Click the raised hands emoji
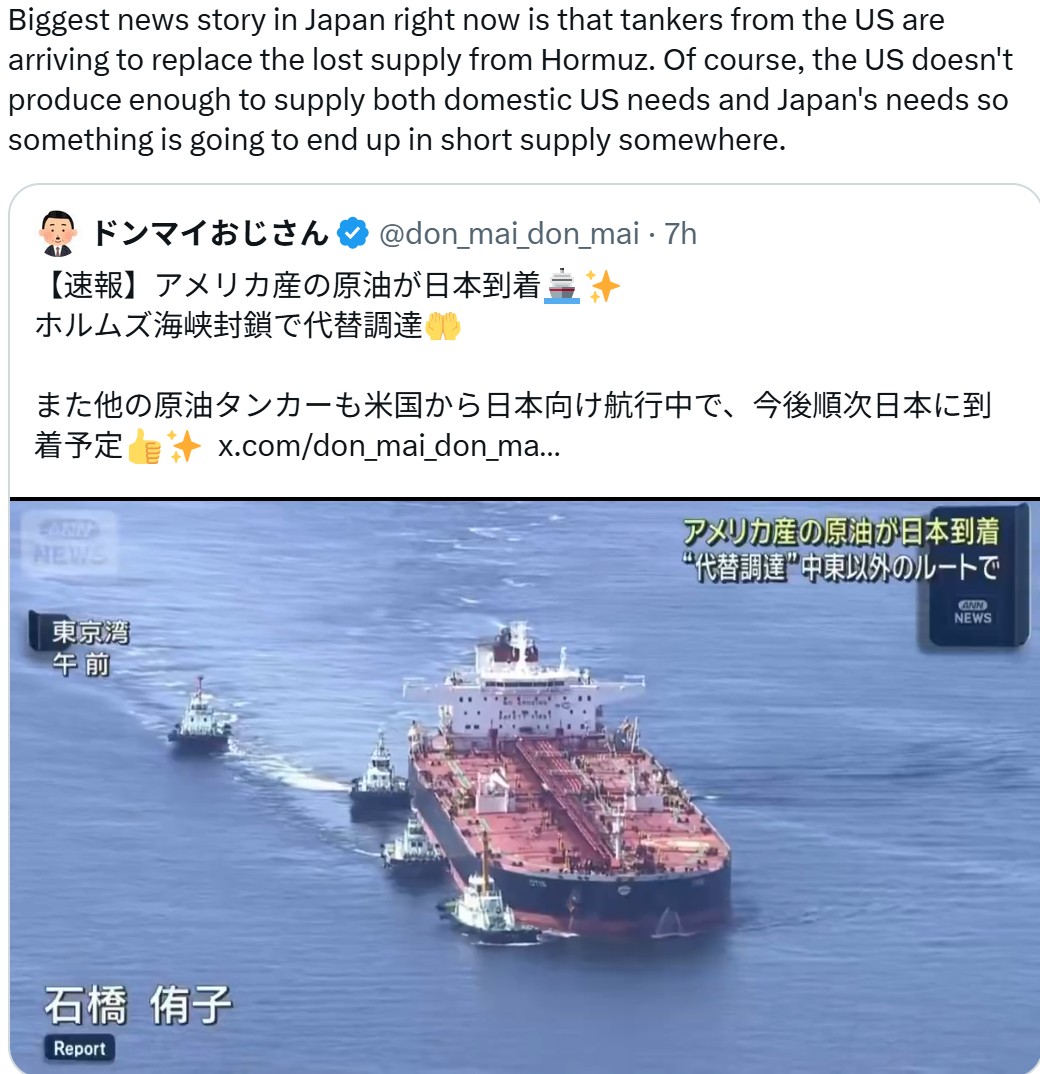The width and height of the screenshot is (1040, 1074). coord(443,325)
